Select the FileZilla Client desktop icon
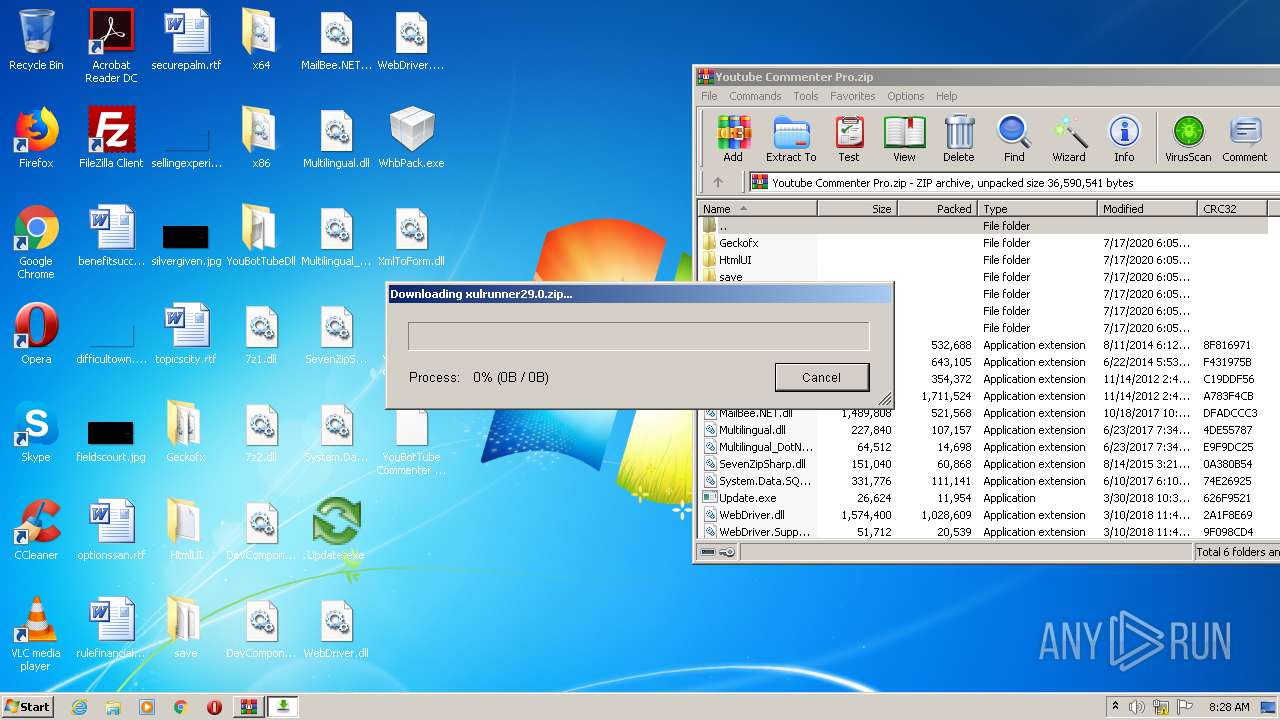Screen dimensions: 1280x720 [x=111, y=138]
